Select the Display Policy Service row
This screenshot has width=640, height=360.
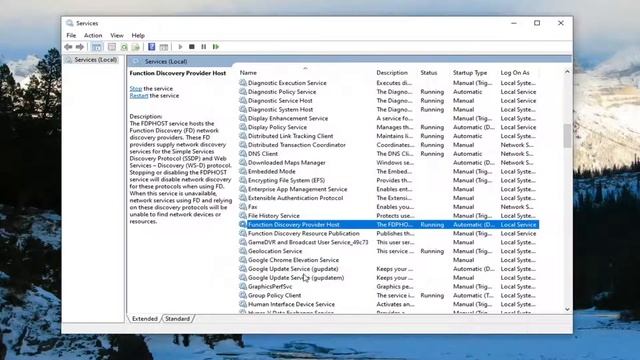point(388,127)
